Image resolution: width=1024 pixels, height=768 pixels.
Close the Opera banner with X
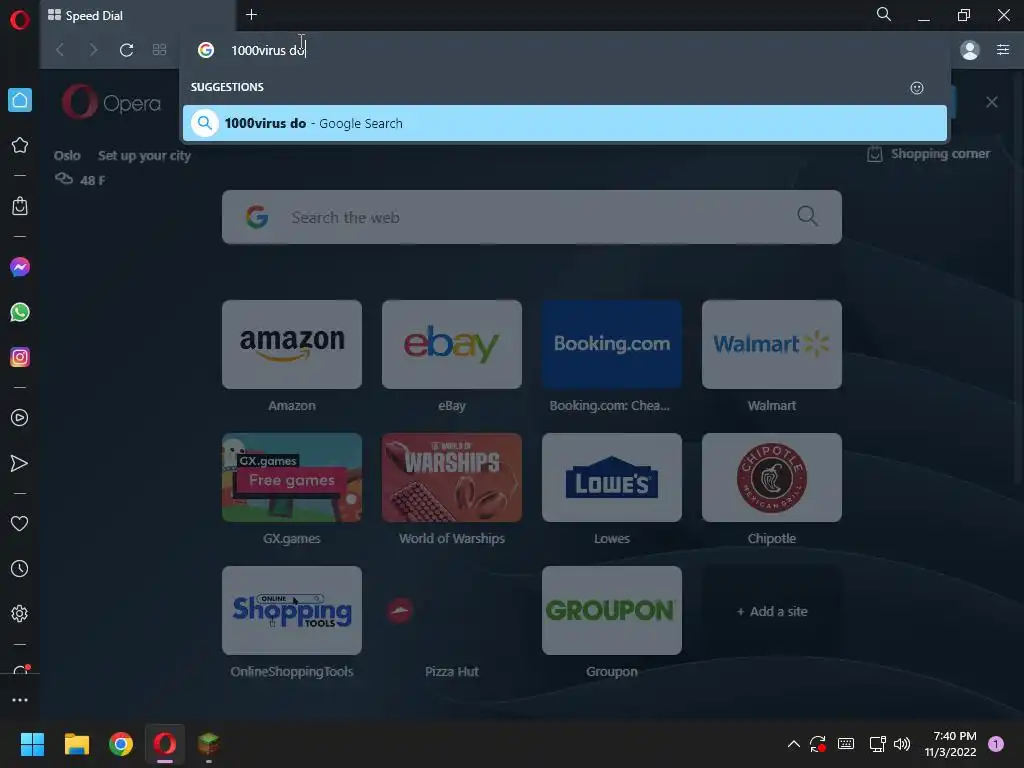[x=991, y=102]
